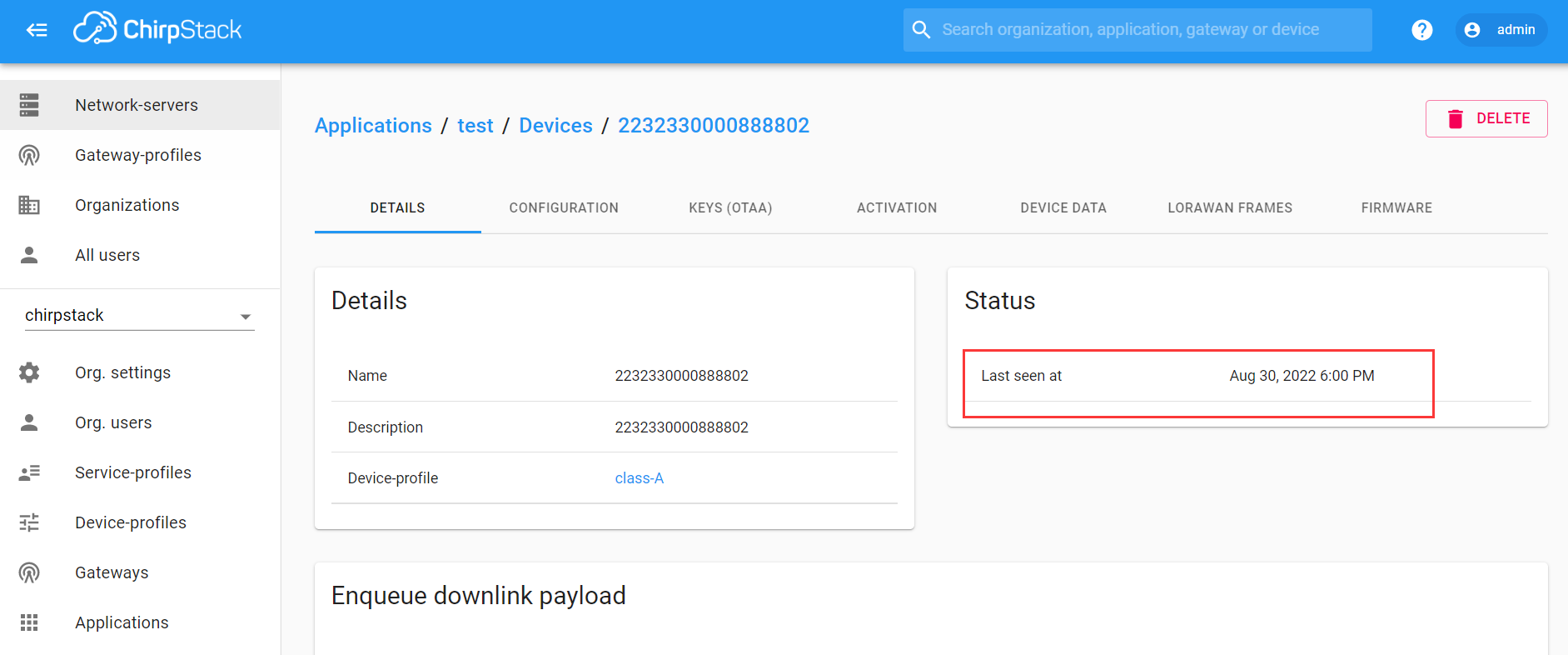1568x655 pixels.
Task: Open the LoRaWAN Frames tab
Action: pos(1229,208)
